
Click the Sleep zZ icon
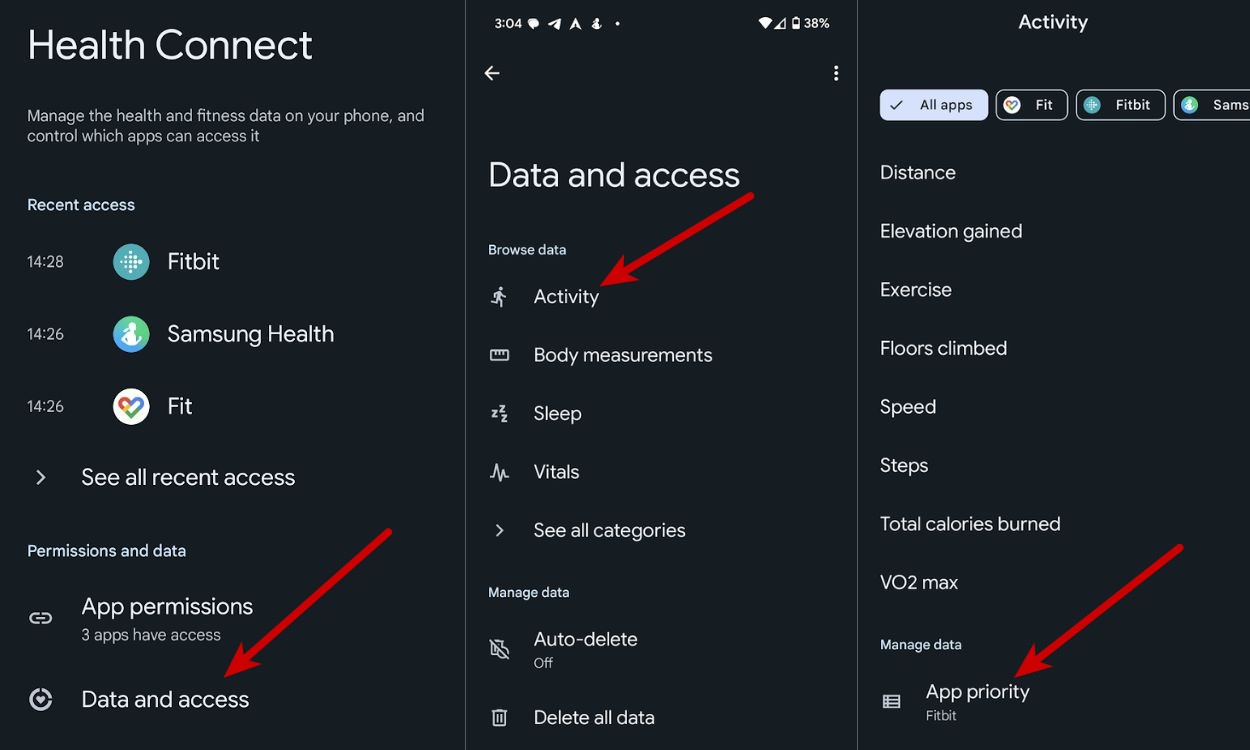point(499,413)
